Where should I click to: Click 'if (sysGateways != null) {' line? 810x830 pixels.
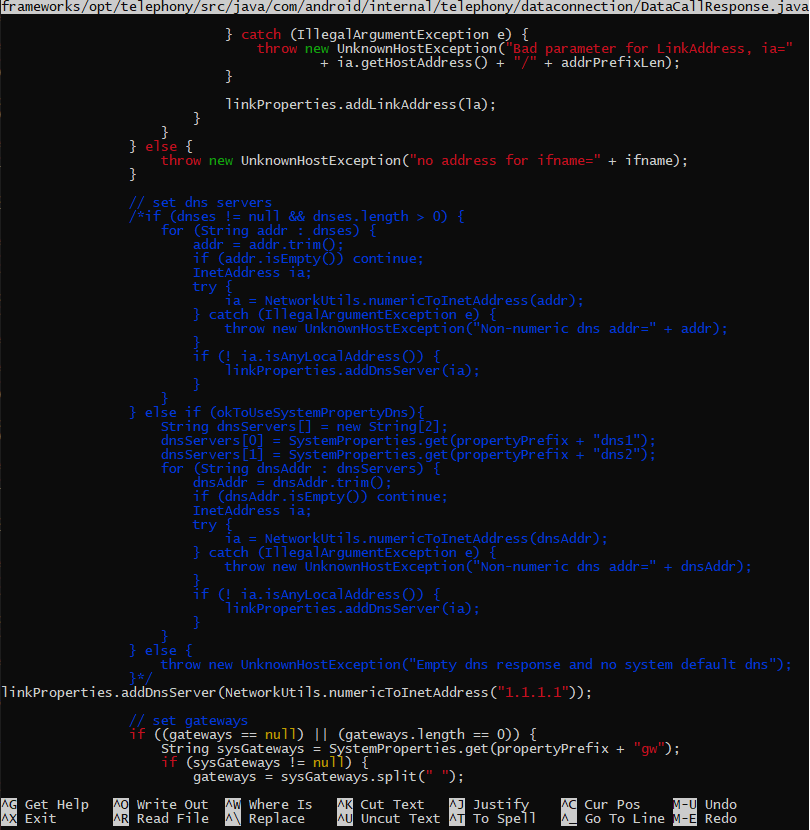pyautogui.click(x=265, y=762)
